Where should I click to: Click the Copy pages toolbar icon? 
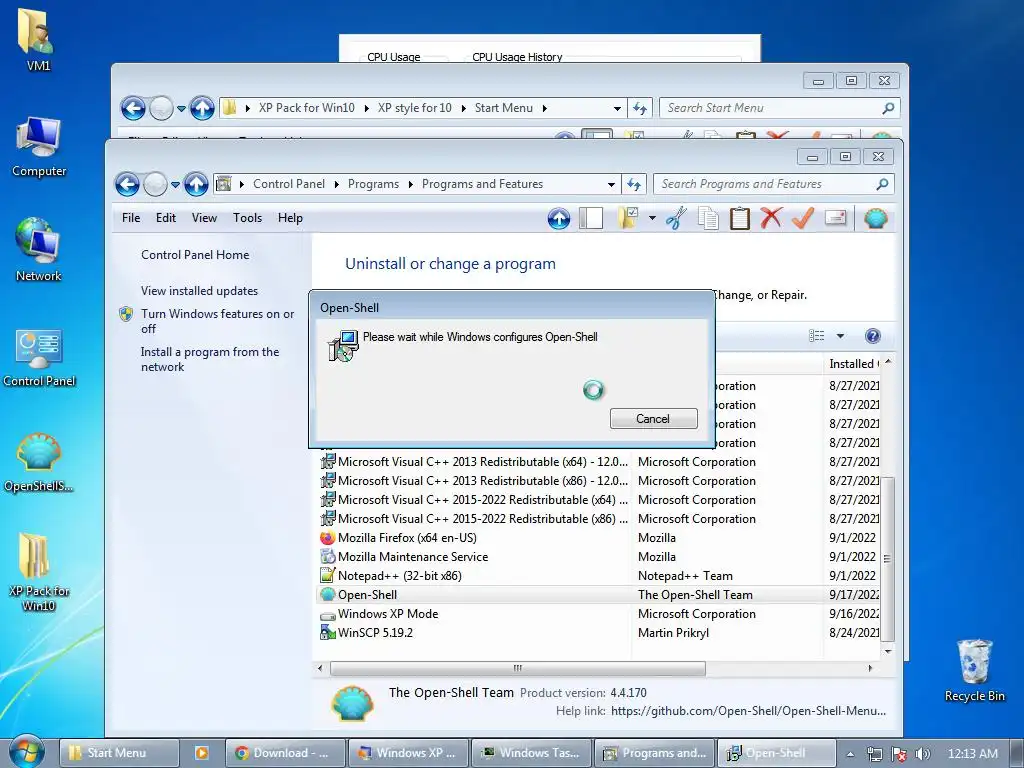click(709, 218)
